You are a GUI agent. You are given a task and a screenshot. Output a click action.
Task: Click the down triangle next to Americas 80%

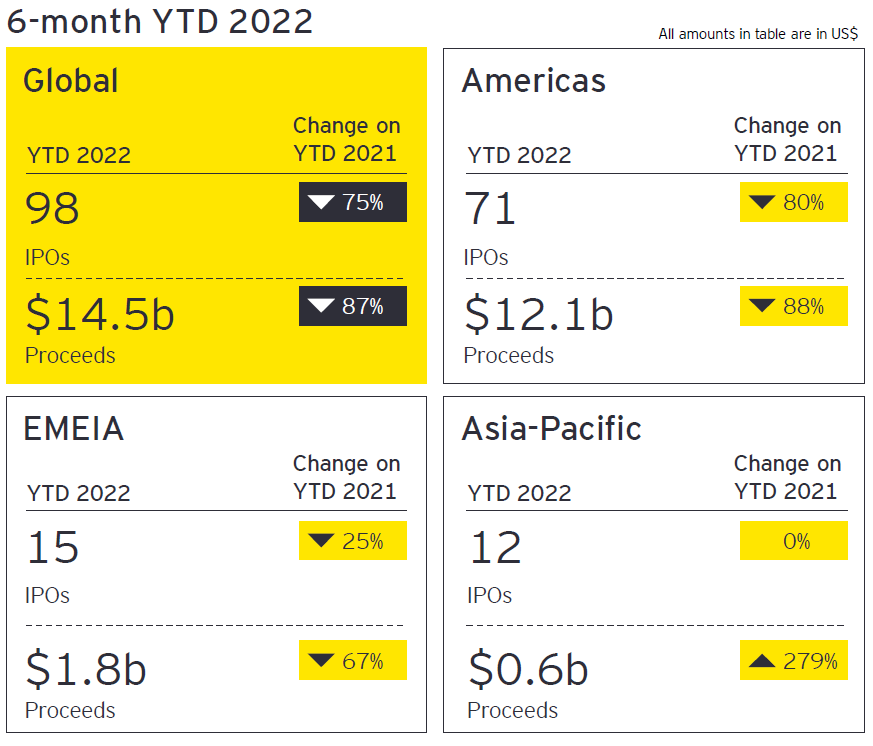tap(762, 203)
